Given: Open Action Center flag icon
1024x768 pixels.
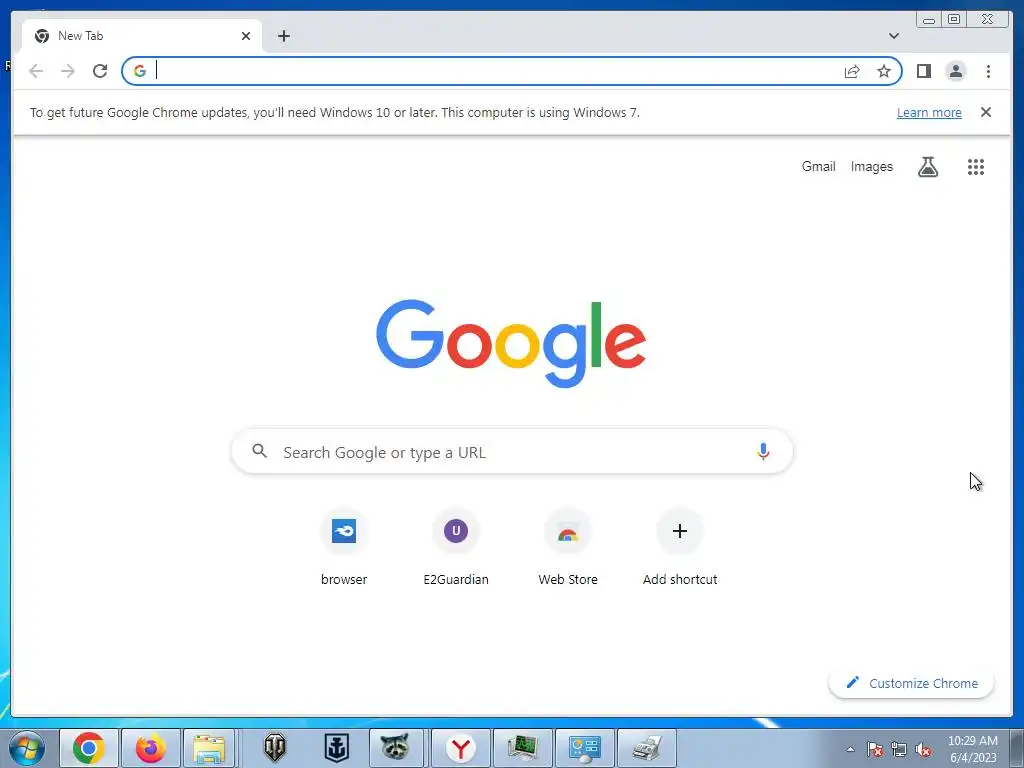Looking at the screenshot, I should pos(875,749).
